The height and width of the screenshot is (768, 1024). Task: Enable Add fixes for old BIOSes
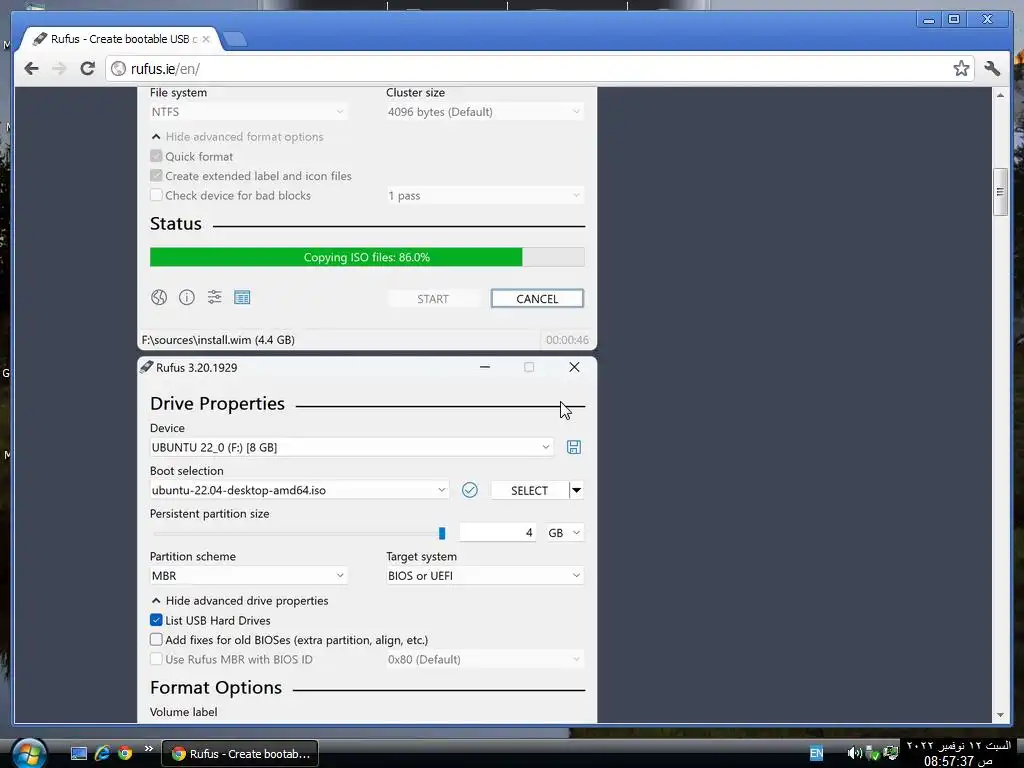pyautogui.click(x=156, y=640)
